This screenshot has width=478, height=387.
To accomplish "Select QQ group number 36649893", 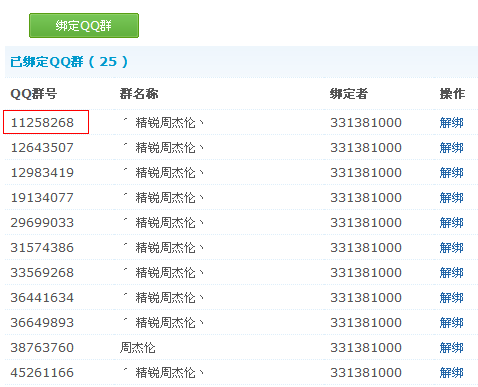I will pos(42,323).
